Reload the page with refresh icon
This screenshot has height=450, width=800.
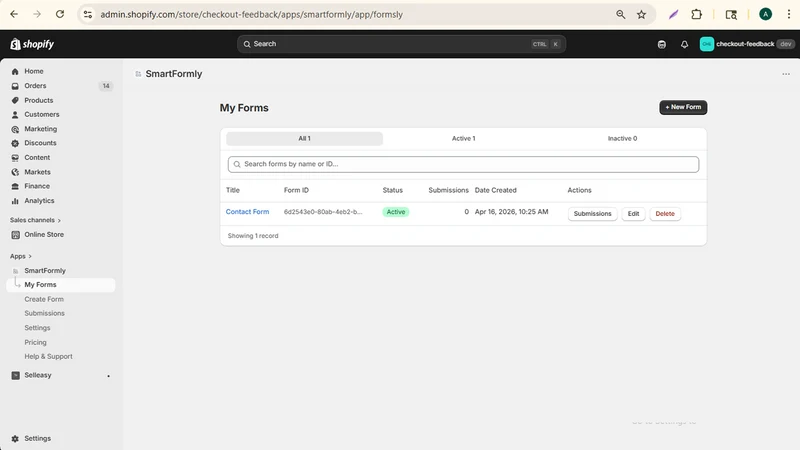pos(60,14)
